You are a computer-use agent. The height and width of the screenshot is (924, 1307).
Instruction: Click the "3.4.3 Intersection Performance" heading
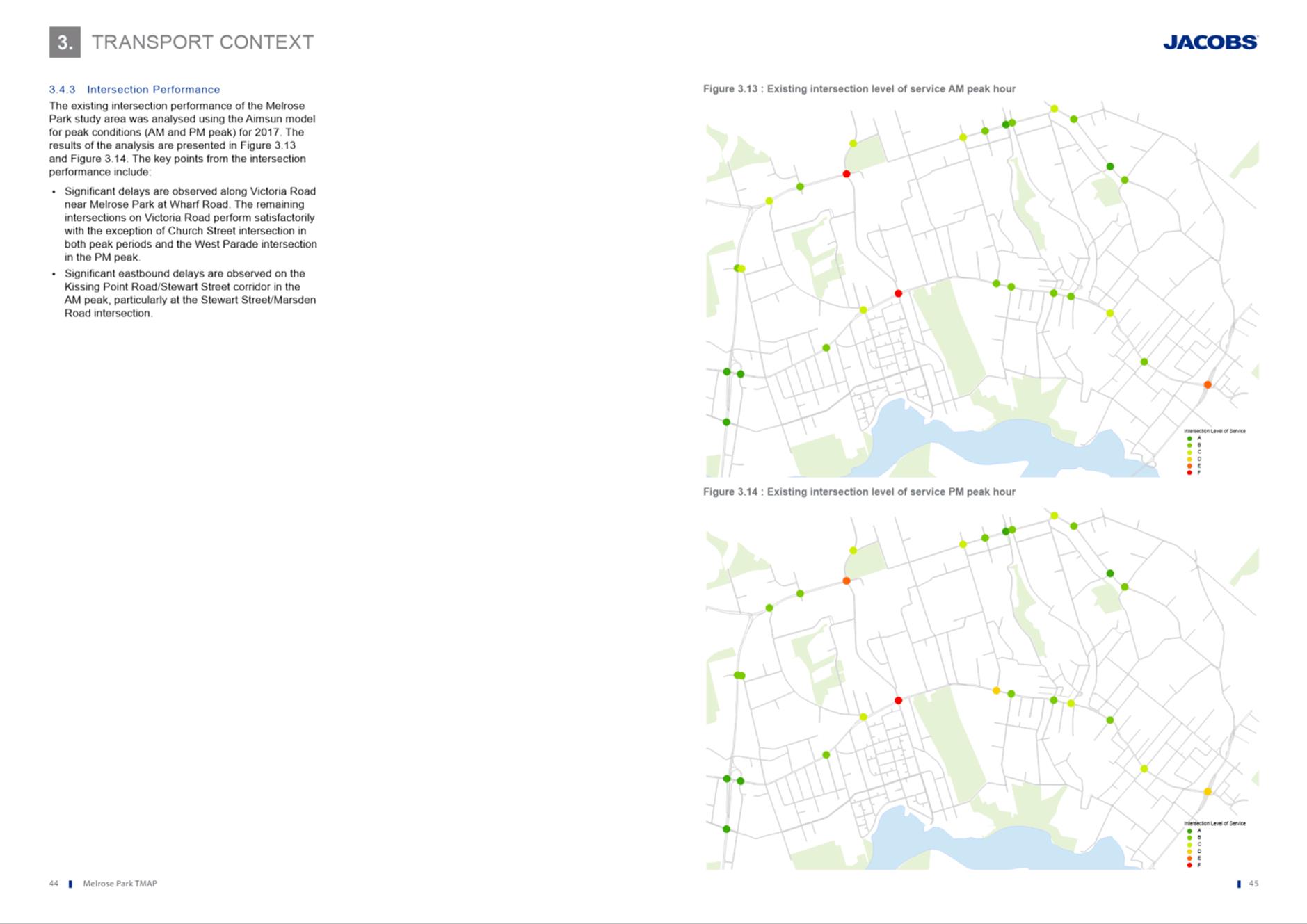tap(134, 90)
